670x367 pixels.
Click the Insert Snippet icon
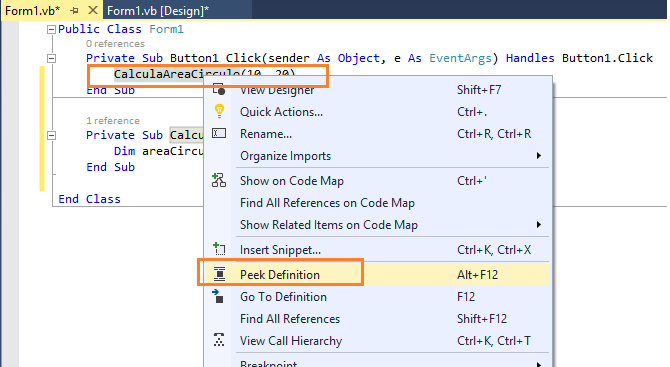(x=219, y=249)
